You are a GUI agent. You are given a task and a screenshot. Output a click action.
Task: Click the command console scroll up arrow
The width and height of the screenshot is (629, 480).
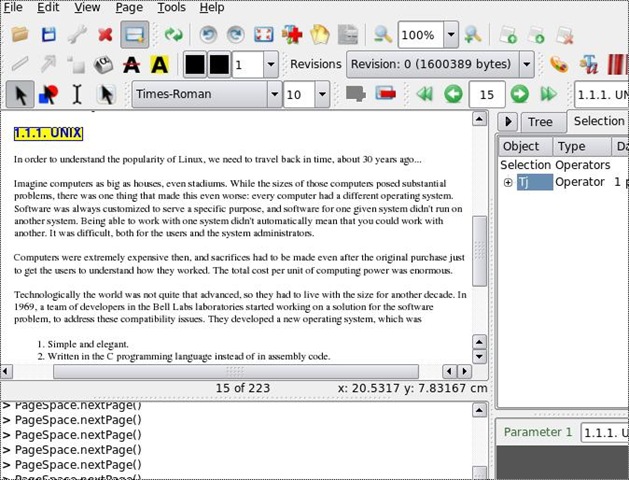click(479, 410)
